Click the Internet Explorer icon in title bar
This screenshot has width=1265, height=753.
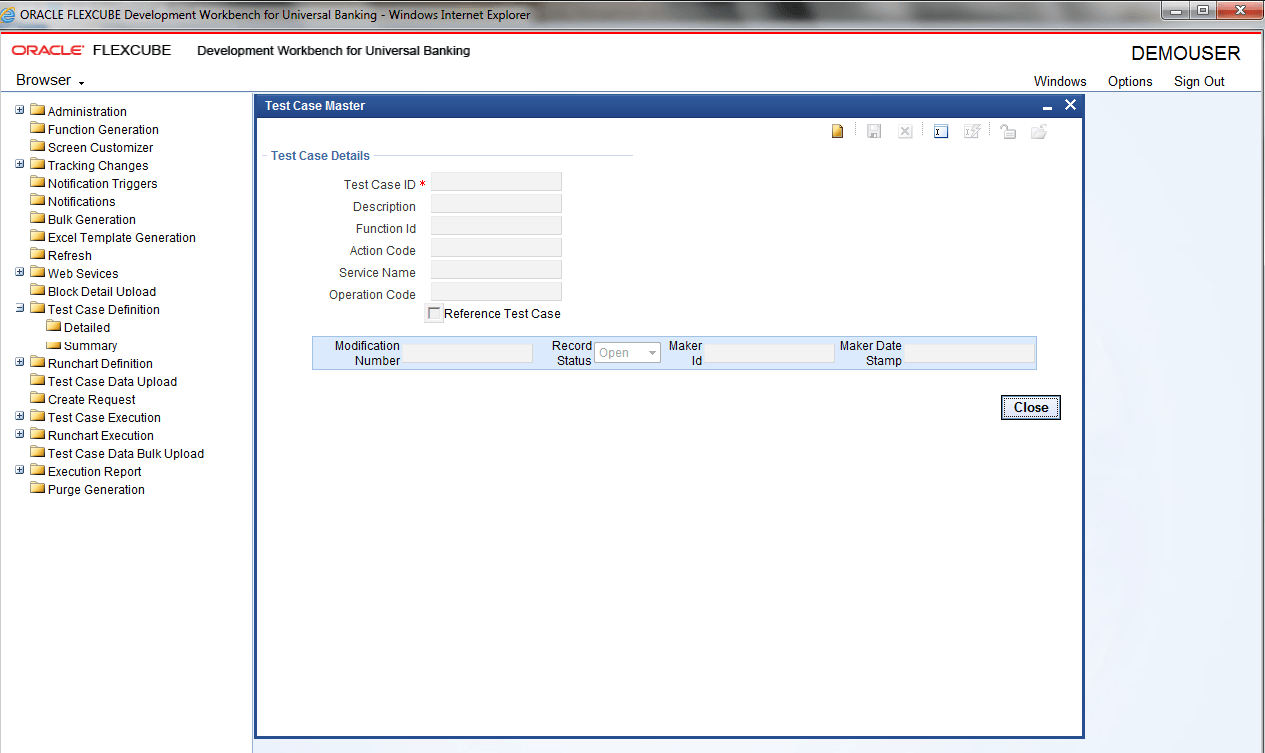click(x=8, y=15)
